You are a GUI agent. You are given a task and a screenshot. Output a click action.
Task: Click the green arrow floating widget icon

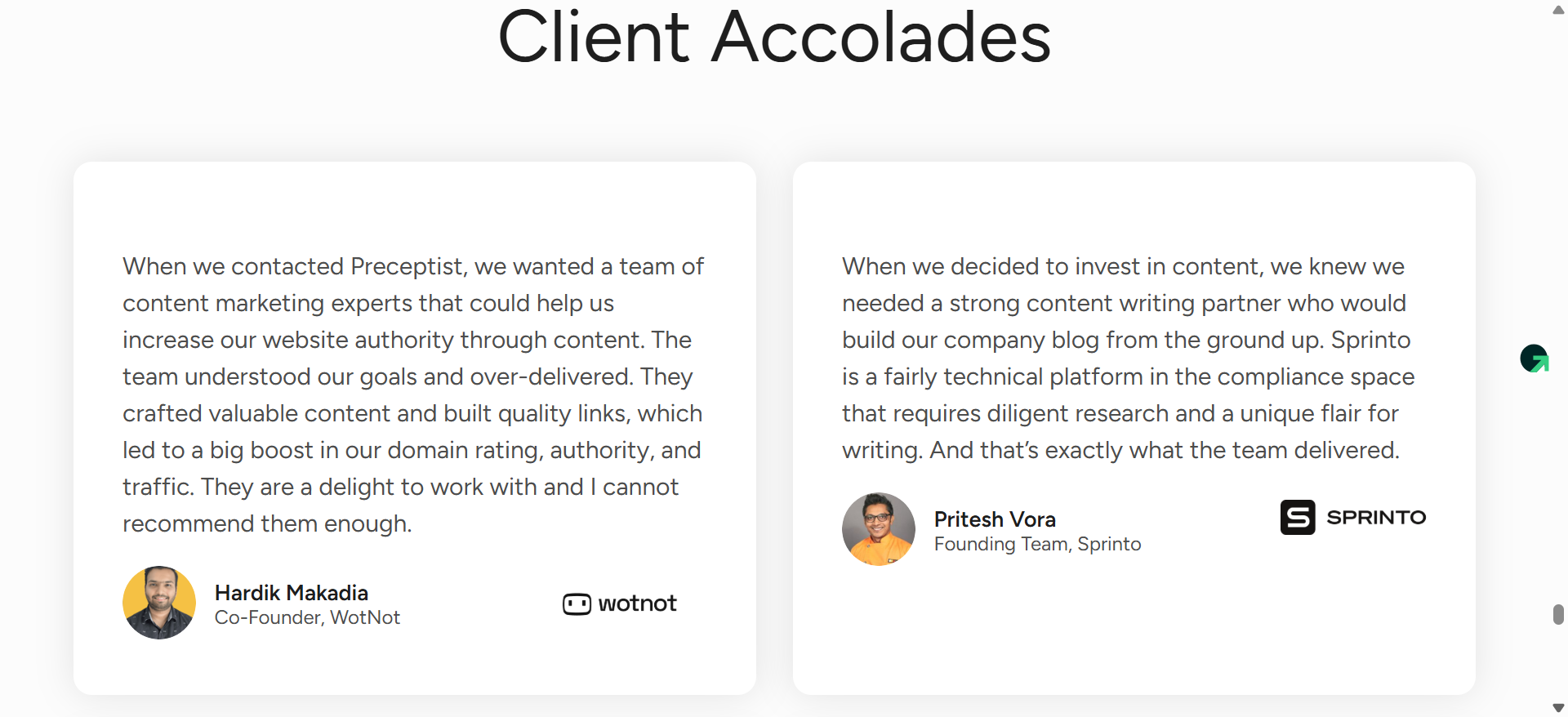[1535, 358]
